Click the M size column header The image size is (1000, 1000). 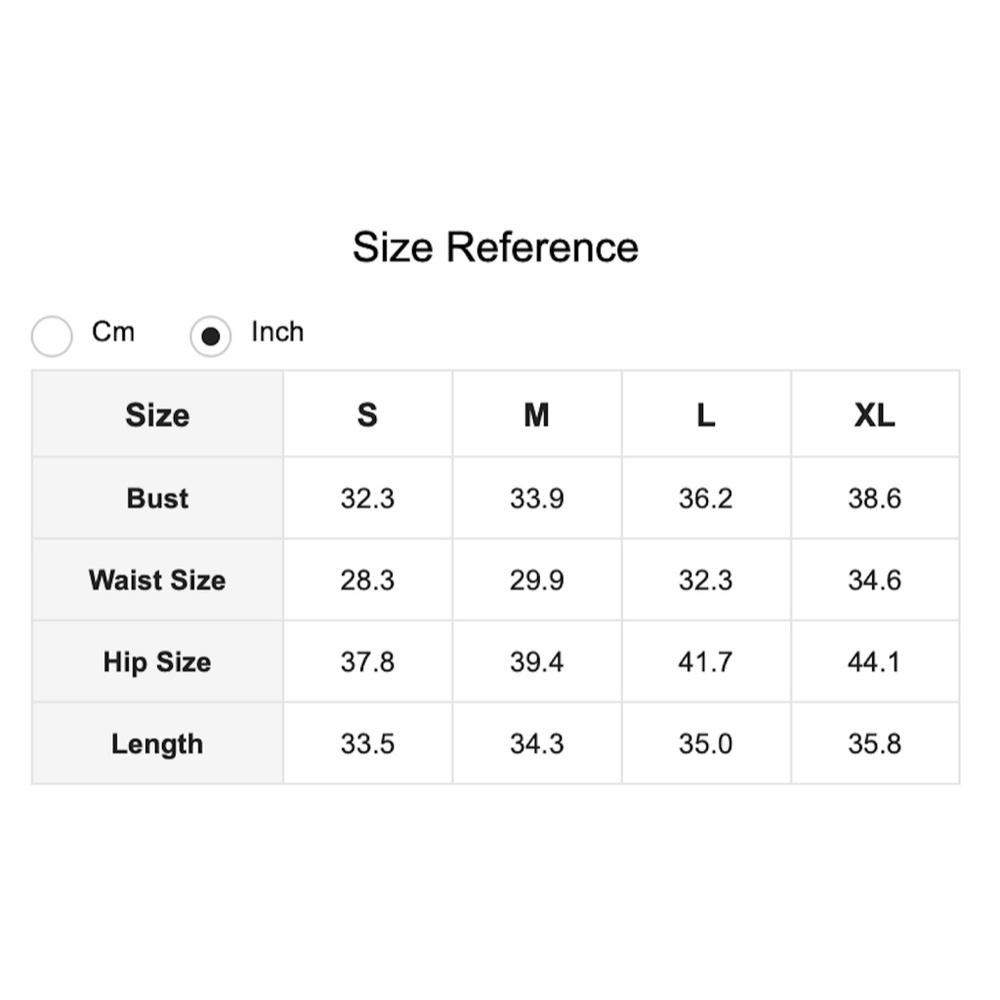(x=537, y=415)
